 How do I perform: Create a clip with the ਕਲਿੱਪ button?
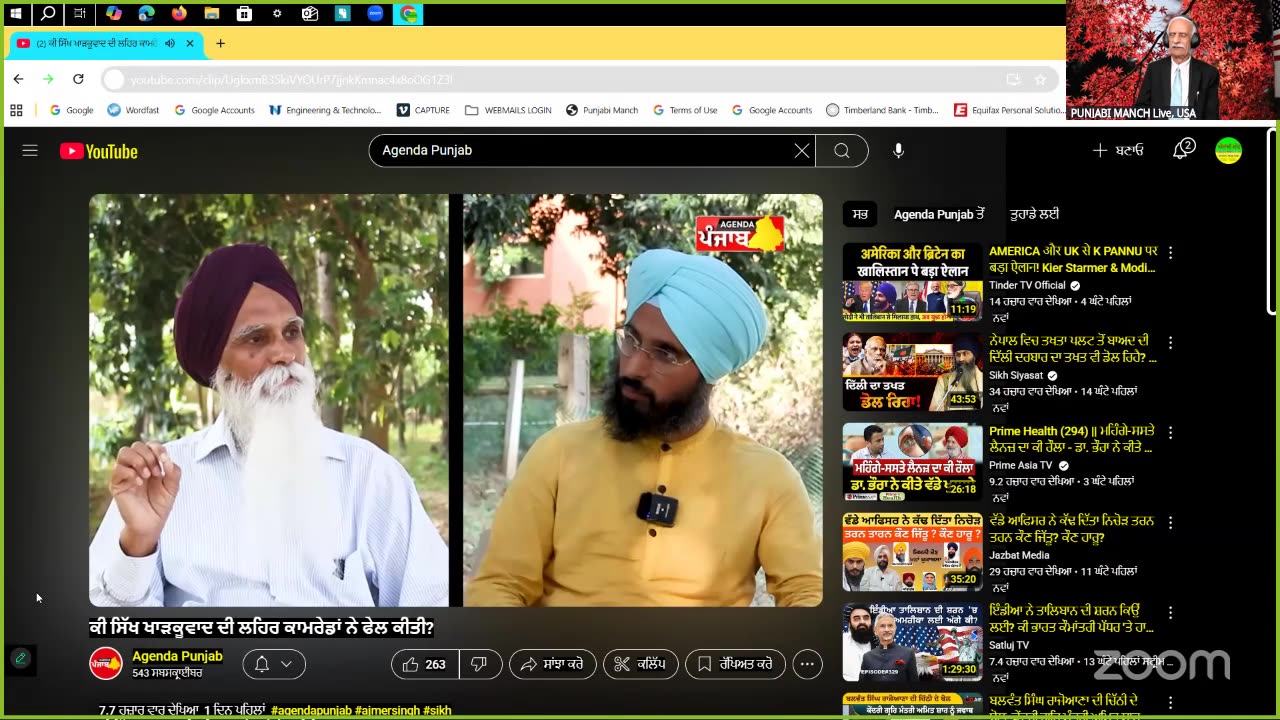[641, 664]
